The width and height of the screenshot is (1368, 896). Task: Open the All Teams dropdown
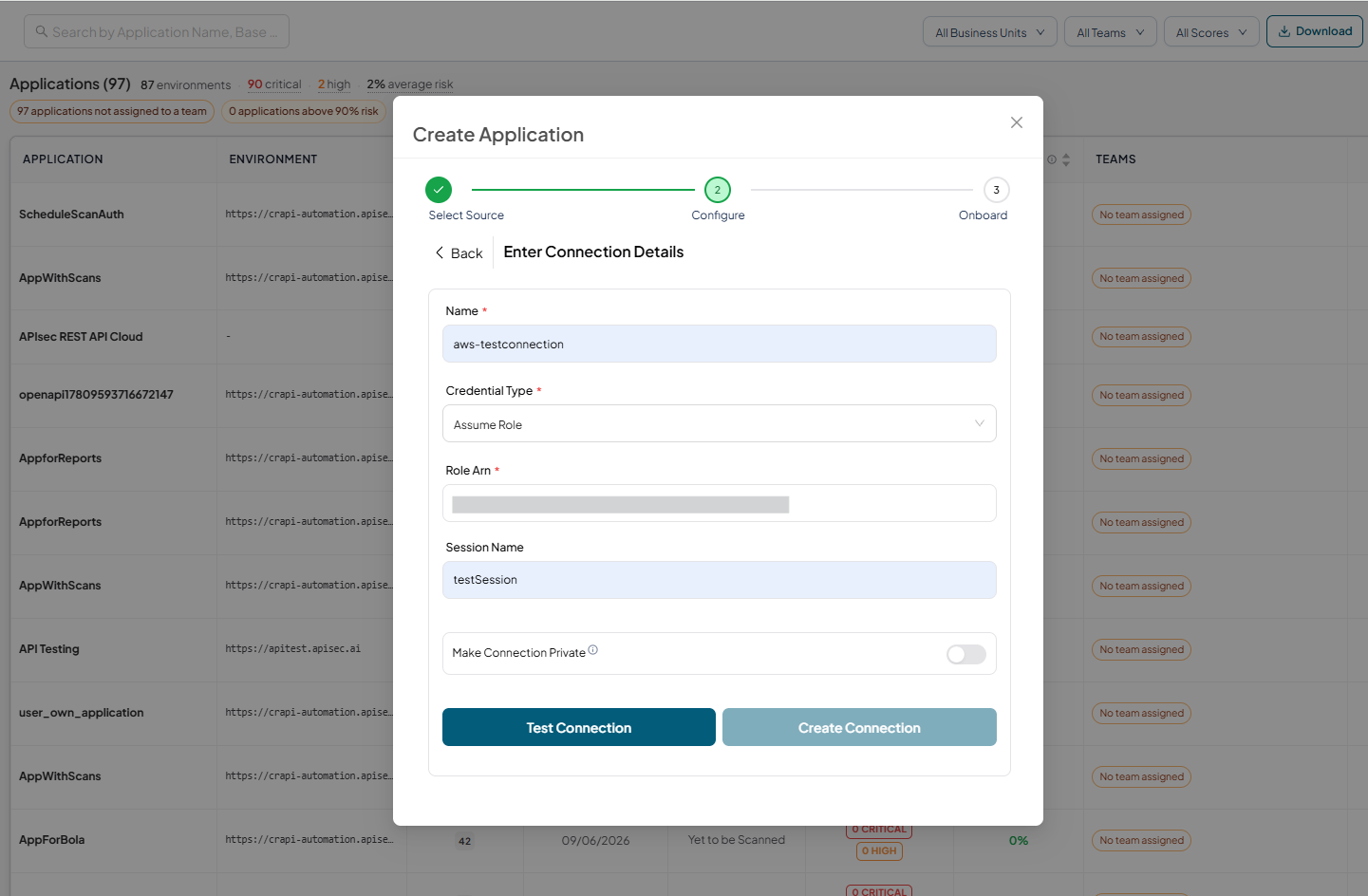[1111, 32]
